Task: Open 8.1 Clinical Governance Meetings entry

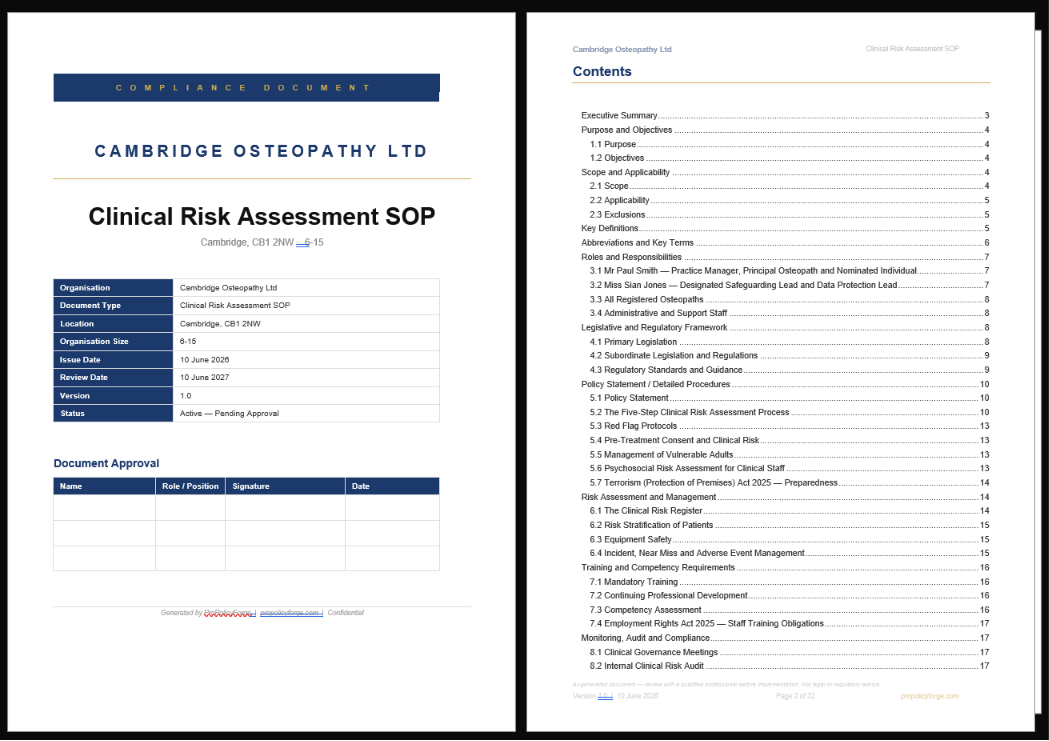Action: click(x=789, y=652)
